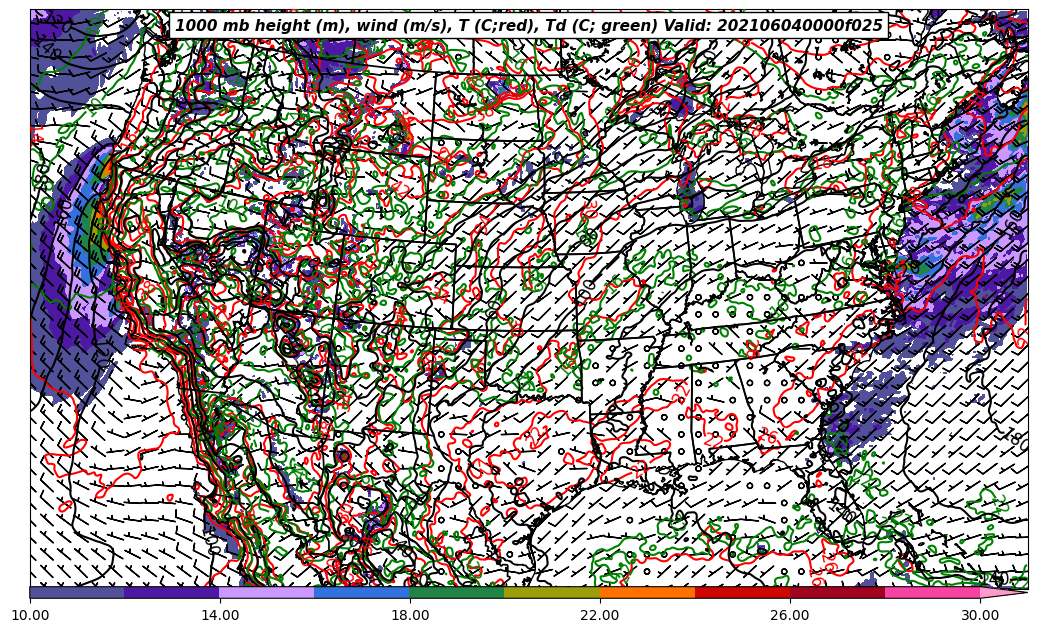Click the 26.00 colorbar tick label
Viewport: 1037px width, 632px height.
pos(790,615)
